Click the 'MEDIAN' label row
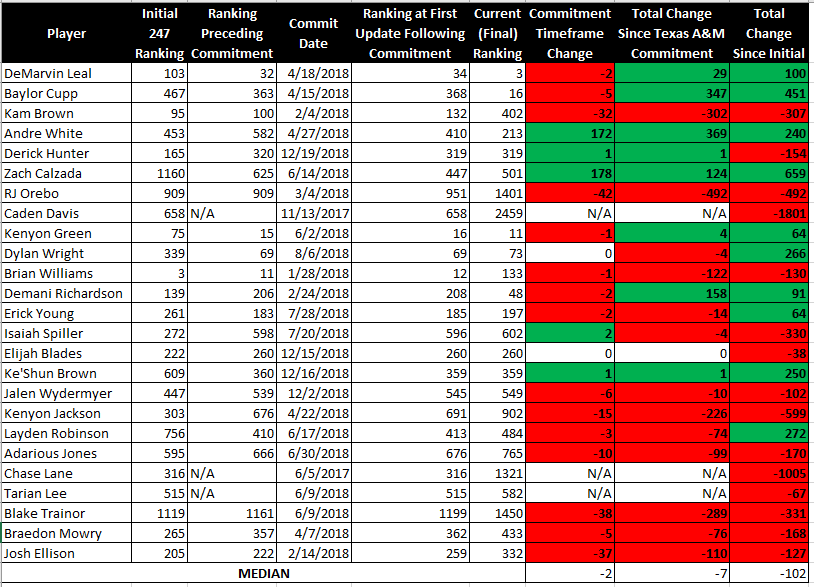This screenshot has width=814, height=587. (x=264, y=574)
